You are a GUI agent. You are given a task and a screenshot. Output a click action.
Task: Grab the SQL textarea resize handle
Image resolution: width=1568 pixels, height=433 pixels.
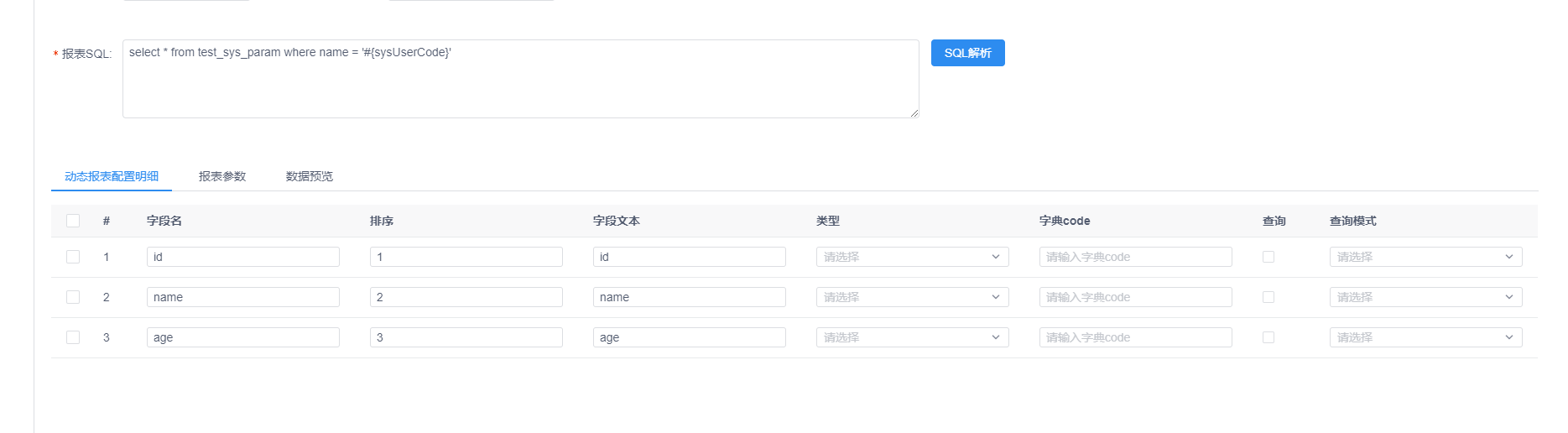(914, 112)
